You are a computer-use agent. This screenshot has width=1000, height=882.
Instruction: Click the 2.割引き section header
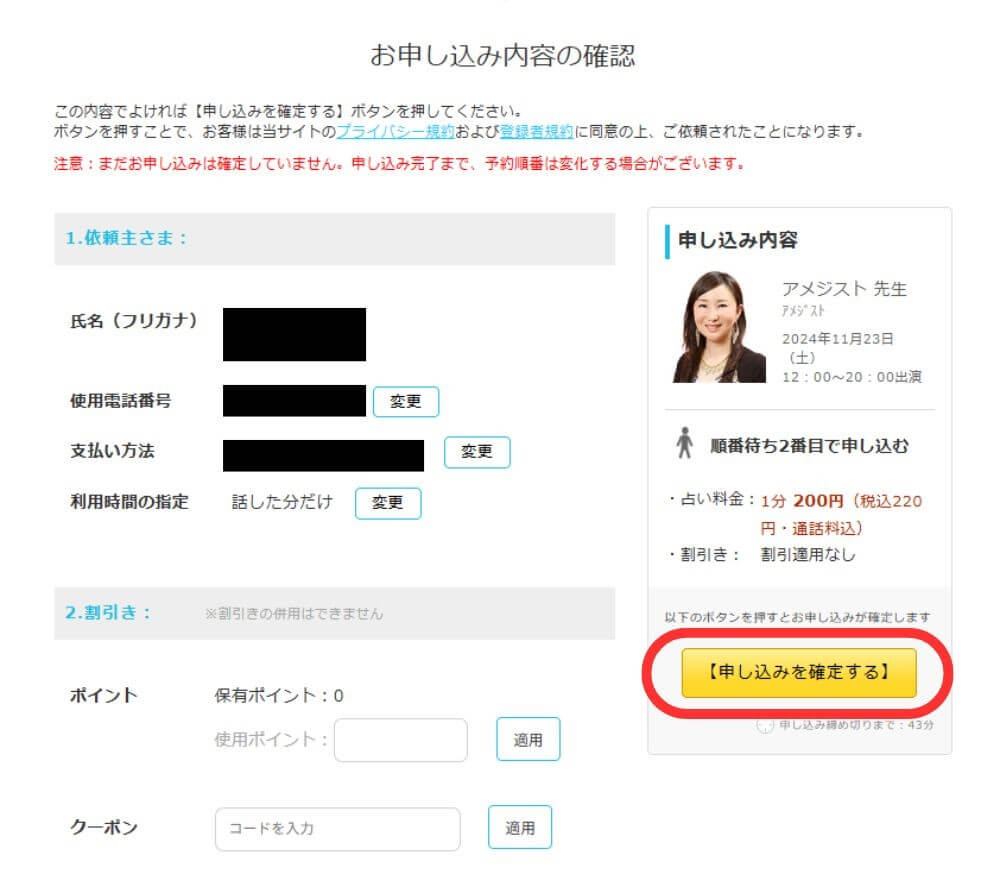335,613
